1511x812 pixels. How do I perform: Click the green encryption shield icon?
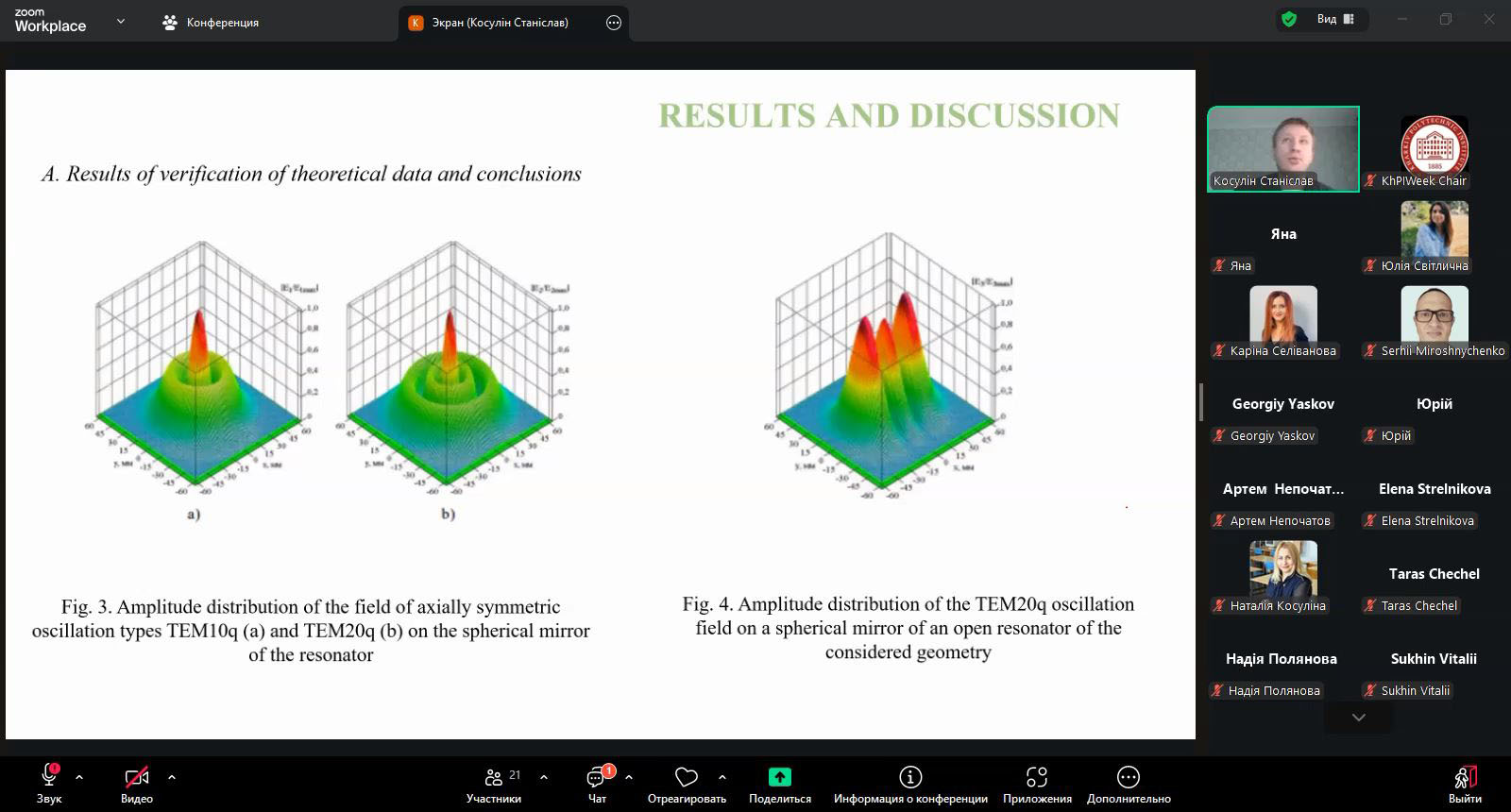[1288, 19]
